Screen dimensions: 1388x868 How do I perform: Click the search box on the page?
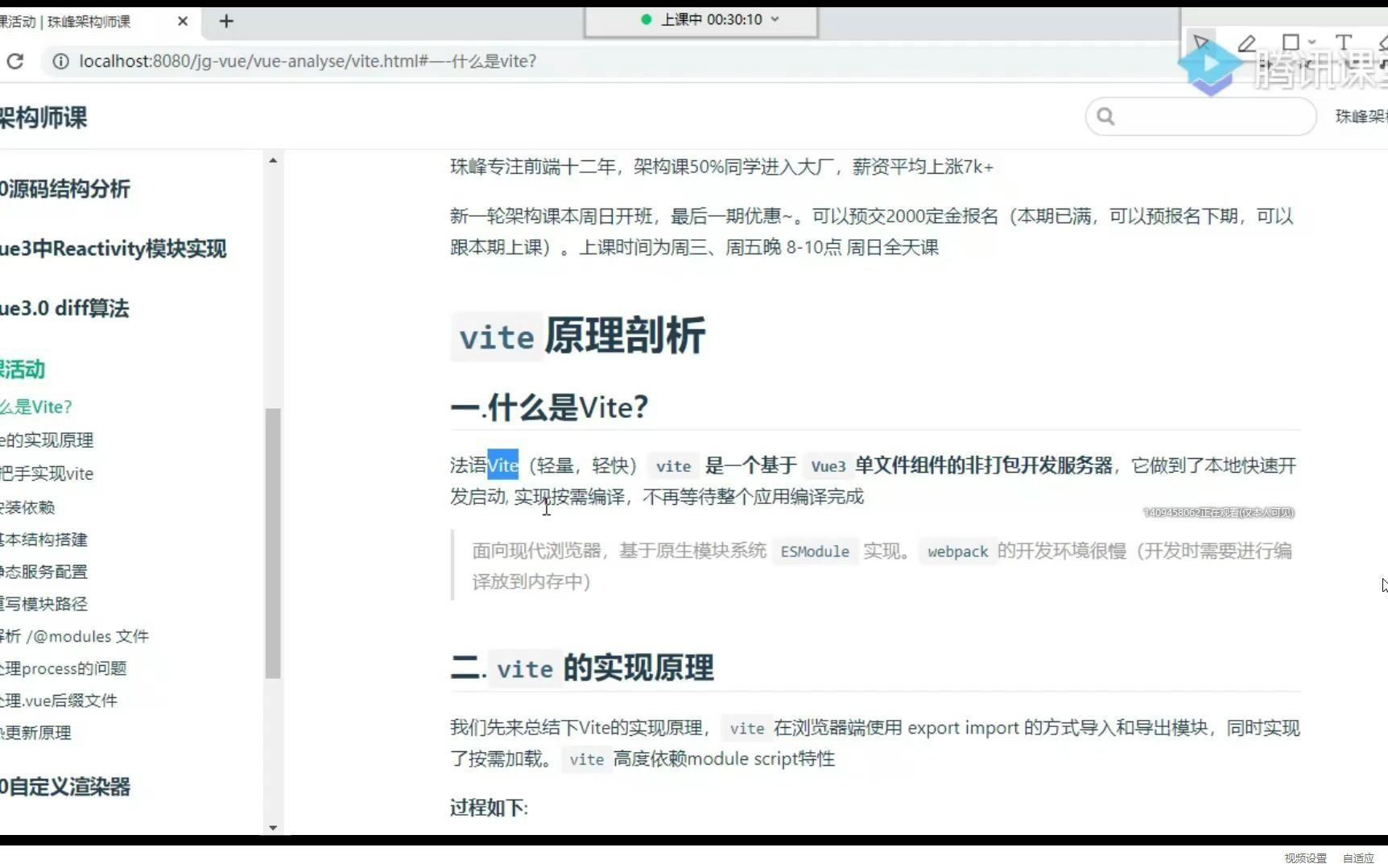point(1201,117)
